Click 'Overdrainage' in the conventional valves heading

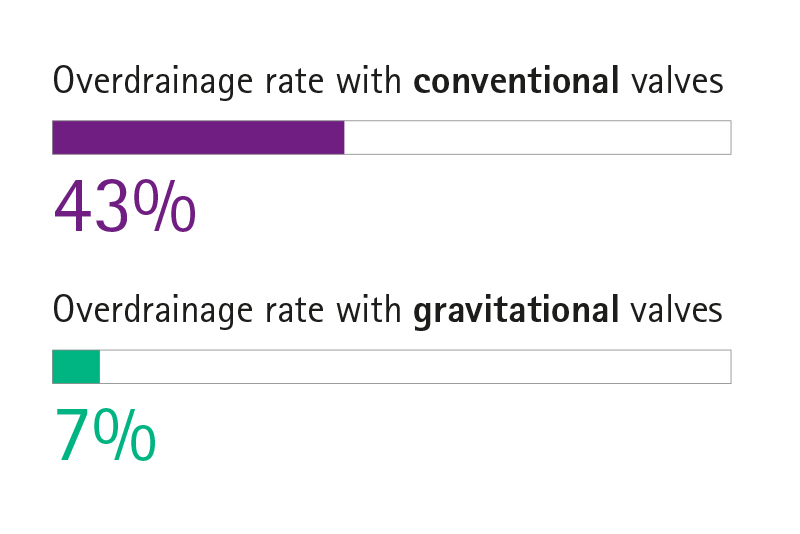153,82
